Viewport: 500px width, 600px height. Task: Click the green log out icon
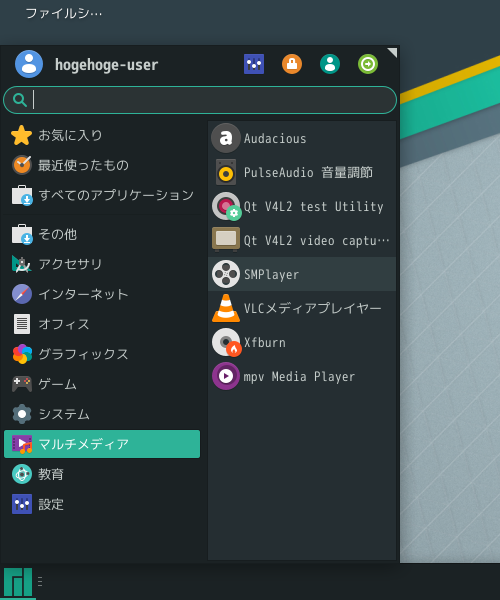368,64
